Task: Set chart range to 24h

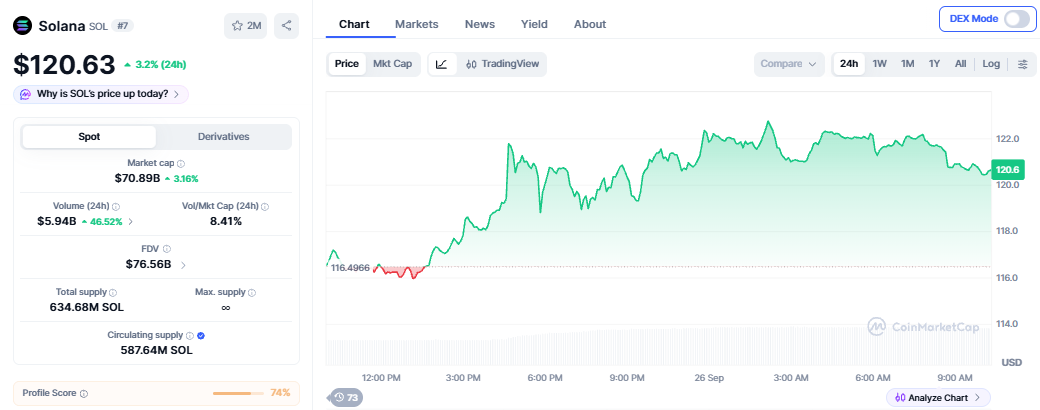Action: (849, 64)
